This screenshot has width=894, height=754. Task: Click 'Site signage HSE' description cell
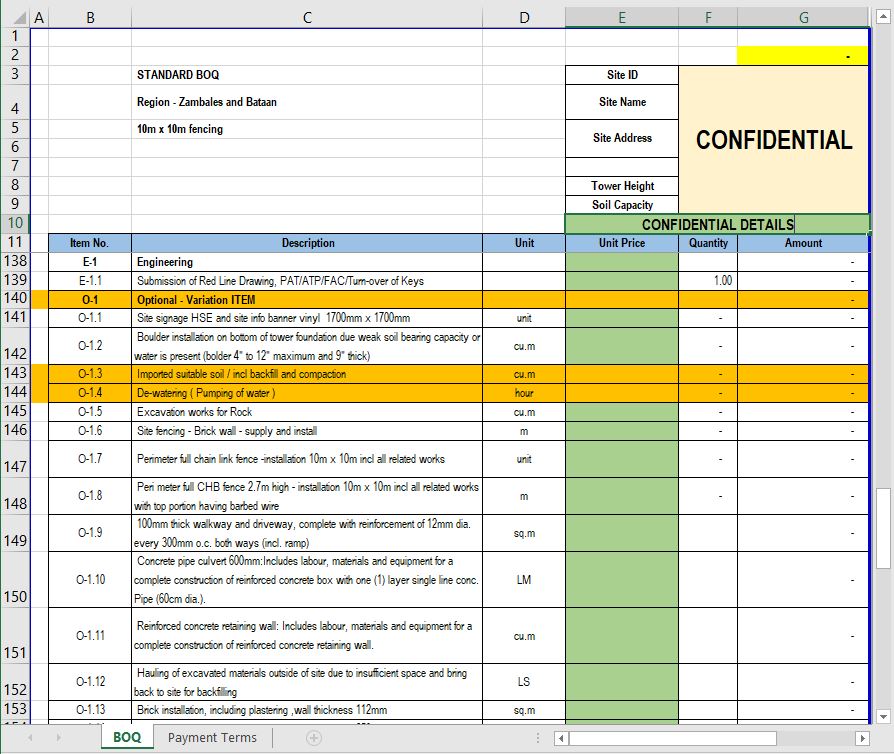pos(307,318)
